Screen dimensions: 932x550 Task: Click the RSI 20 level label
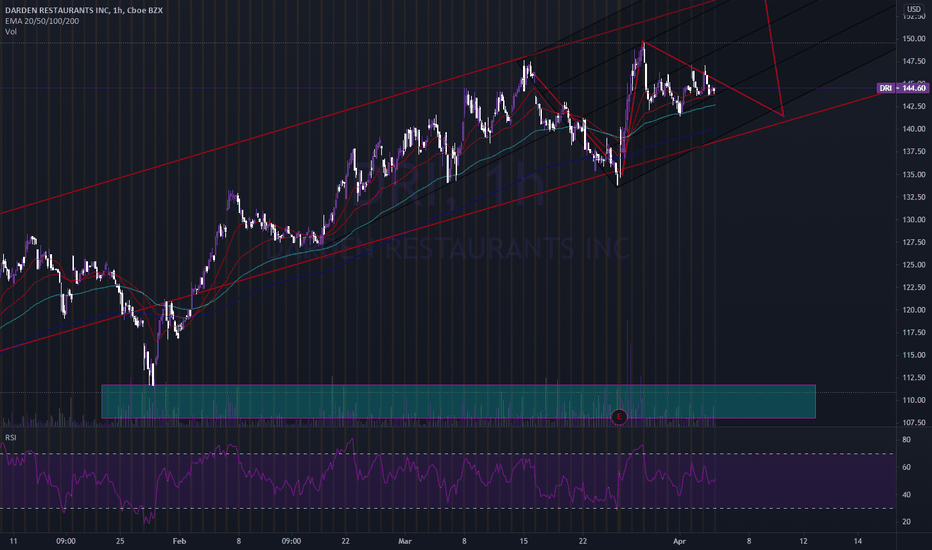pos(906,522)
